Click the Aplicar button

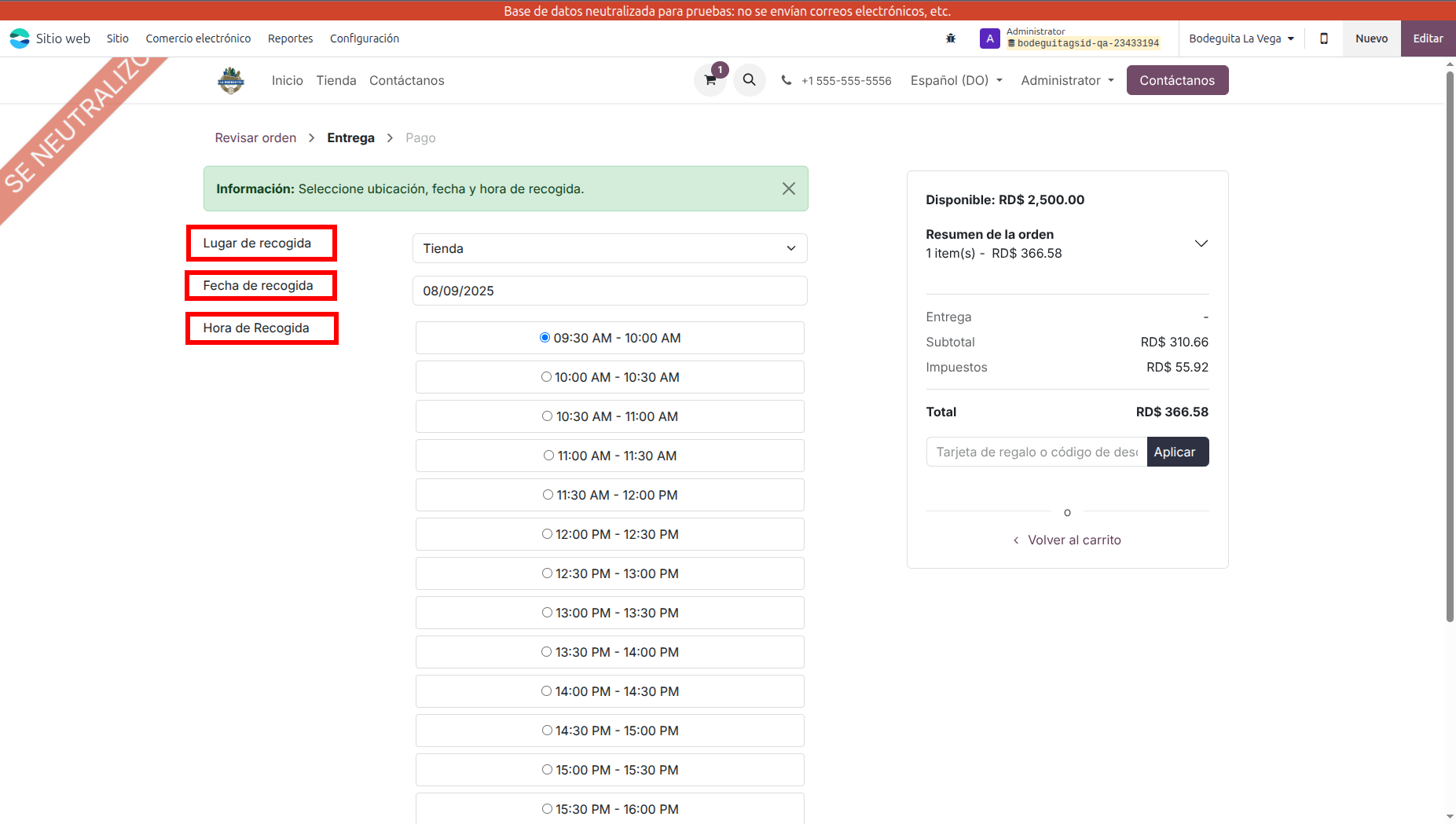1176,452
